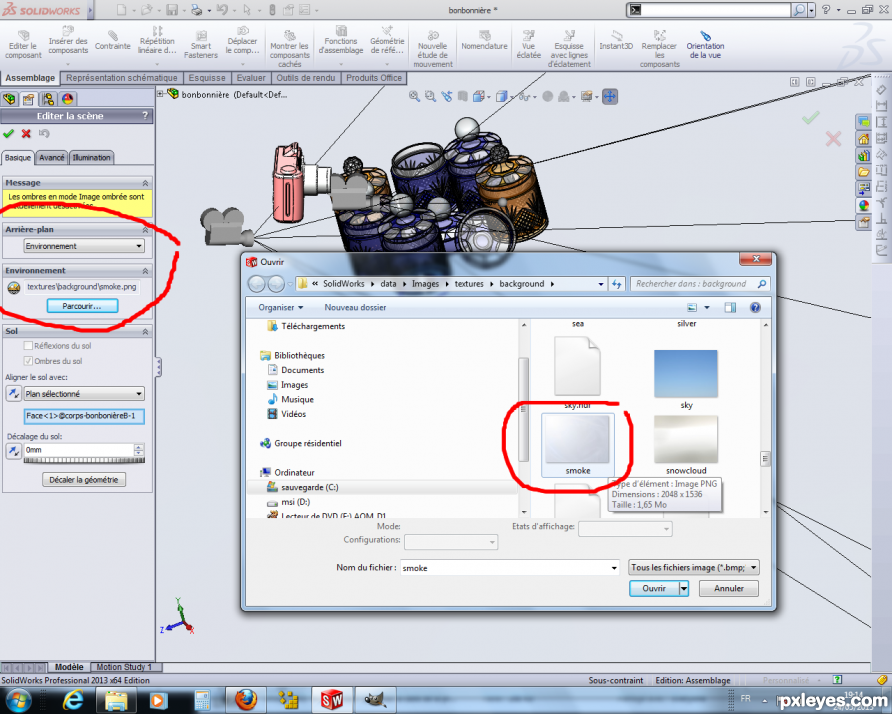Switch to Evaluer tab
892x714 pixels.
click(251, 78)
